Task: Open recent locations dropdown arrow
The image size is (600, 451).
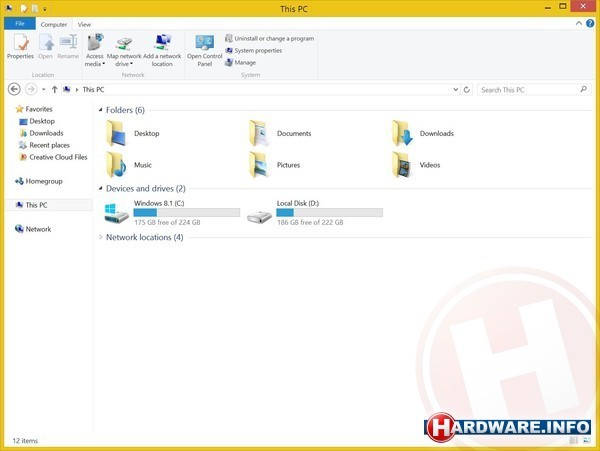Action: pos(44,90)
